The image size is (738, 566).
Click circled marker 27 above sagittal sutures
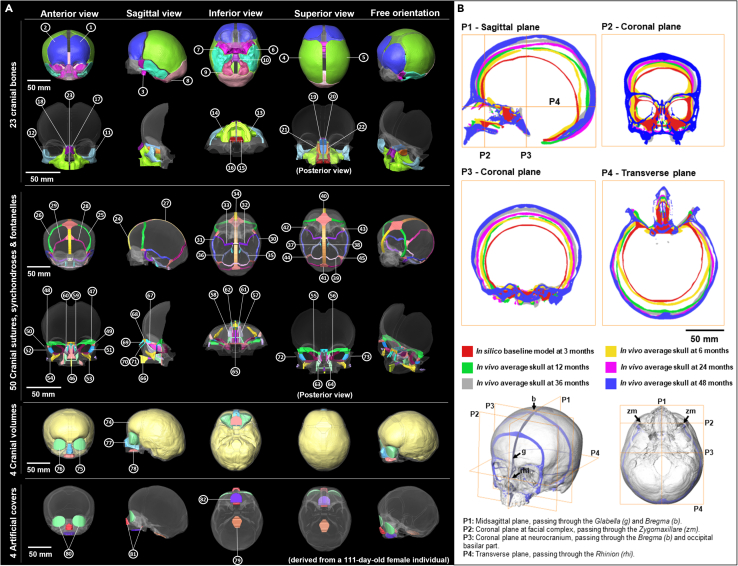pos(166,204)
